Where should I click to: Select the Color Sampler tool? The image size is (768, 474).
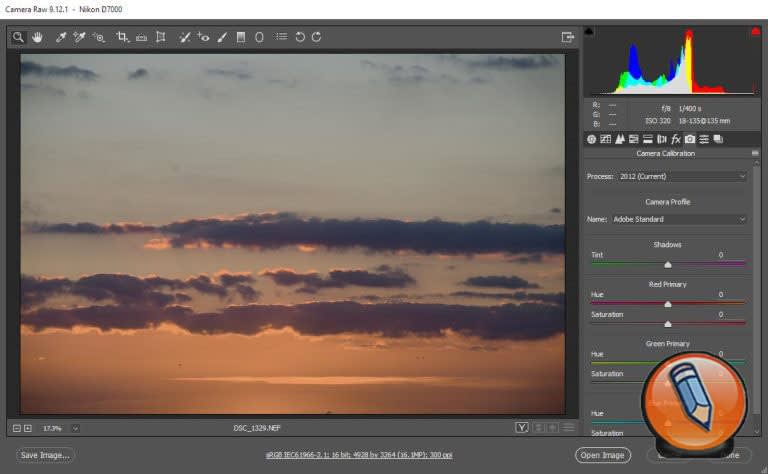[79, 37]
